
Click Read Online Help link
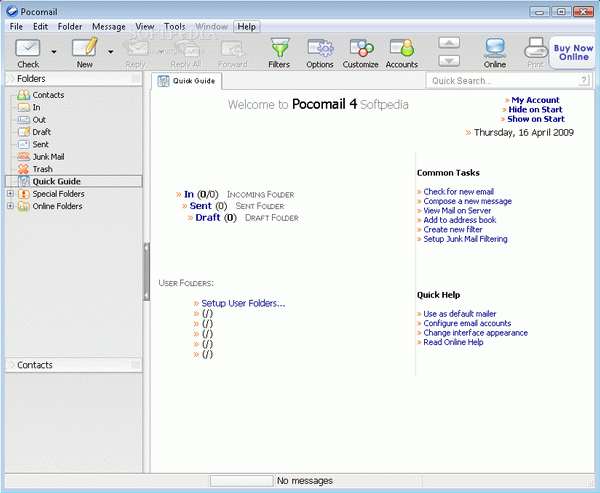tap(453, 342)
